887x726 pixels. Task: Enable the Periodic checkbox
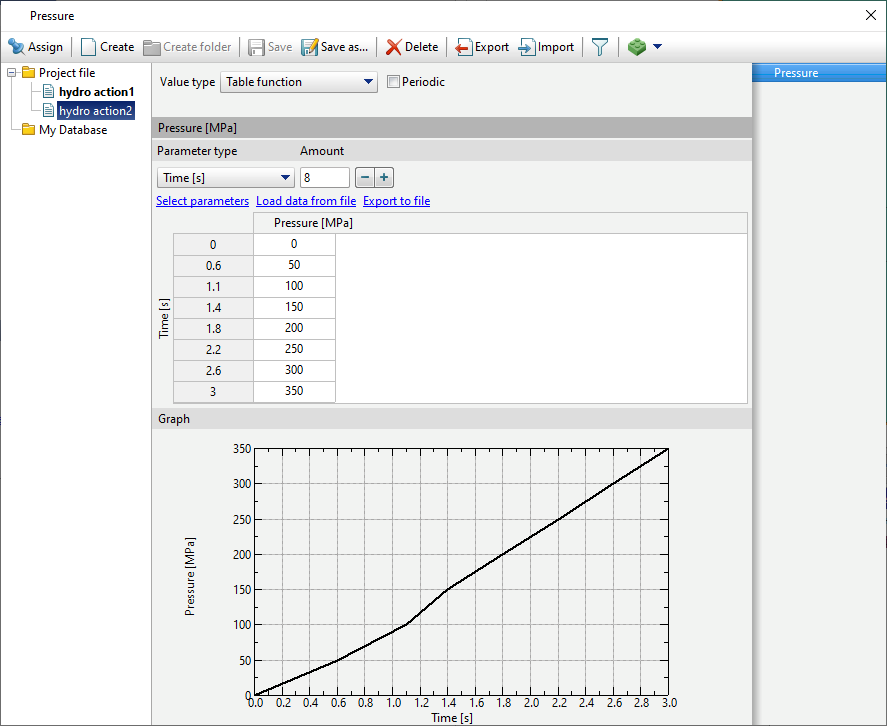393,82
